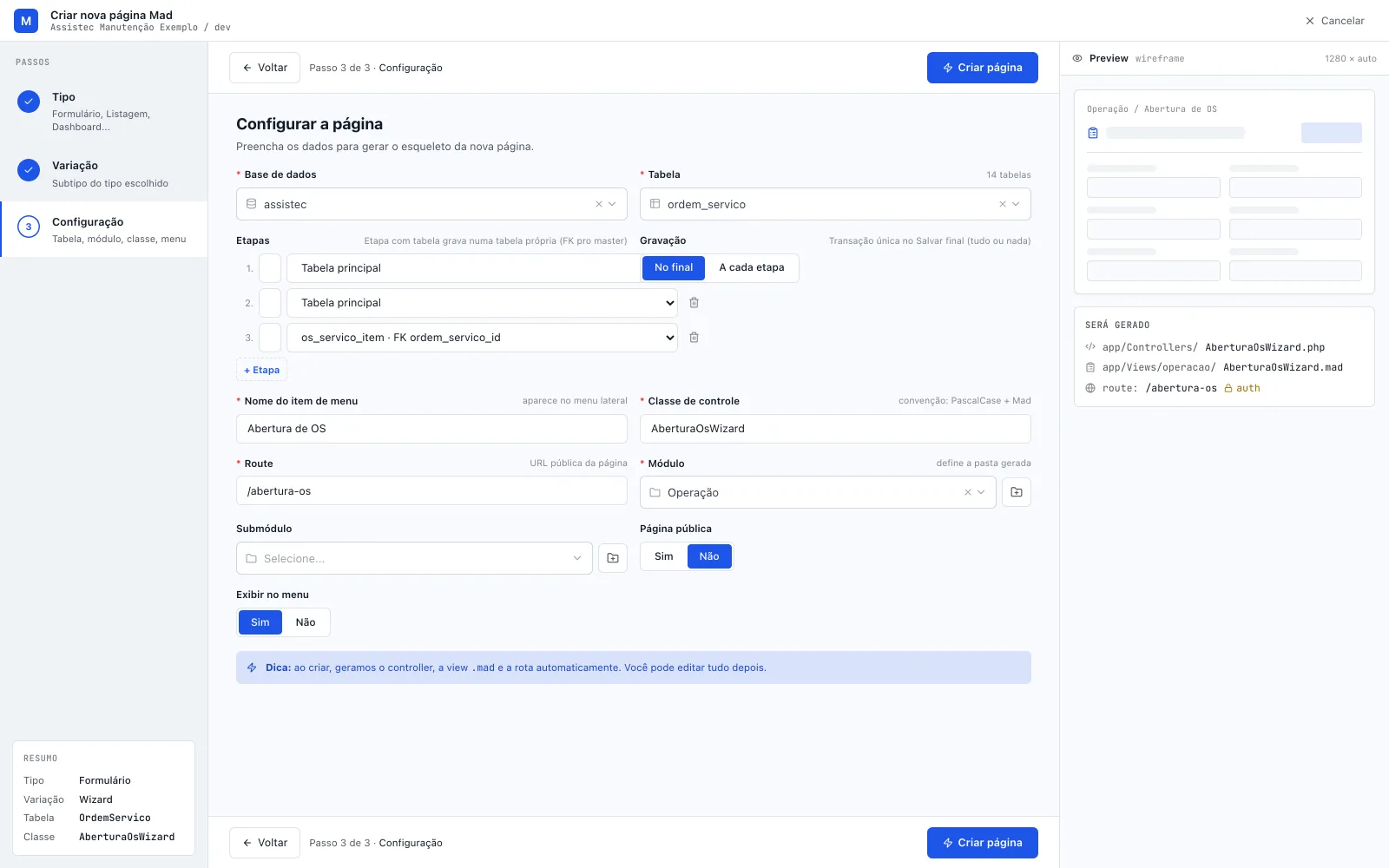
Task: Switch recording to 'A cada etapa'
Action: tap(752, 267)
